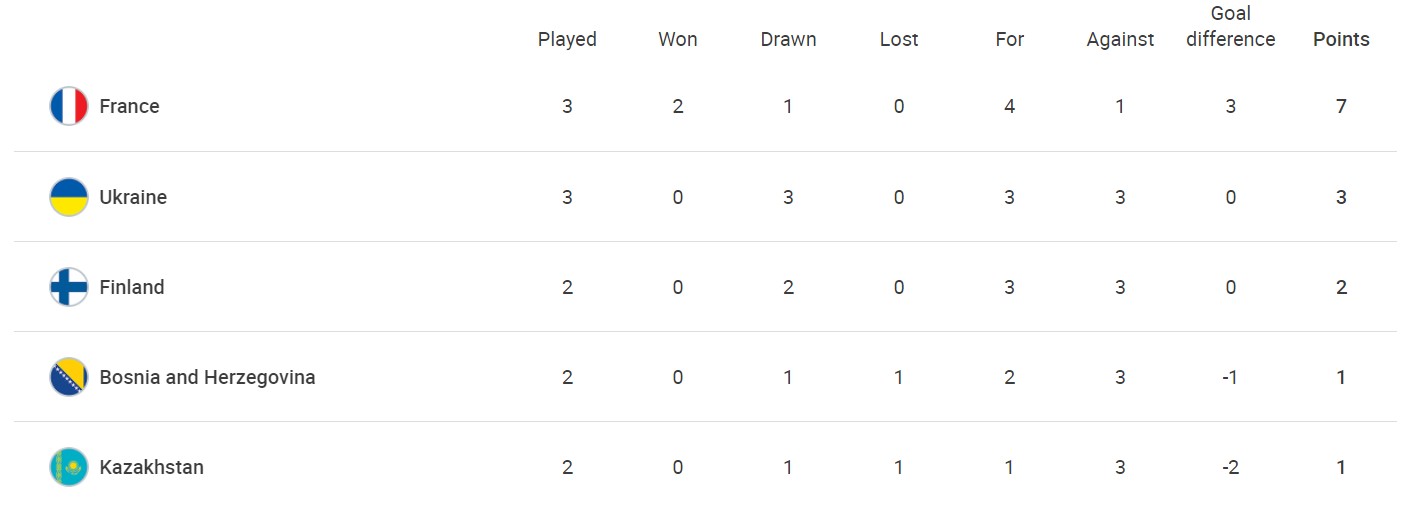Open the France team link
The width and height of the screenshot is (1405, 519).
point(129,106)
